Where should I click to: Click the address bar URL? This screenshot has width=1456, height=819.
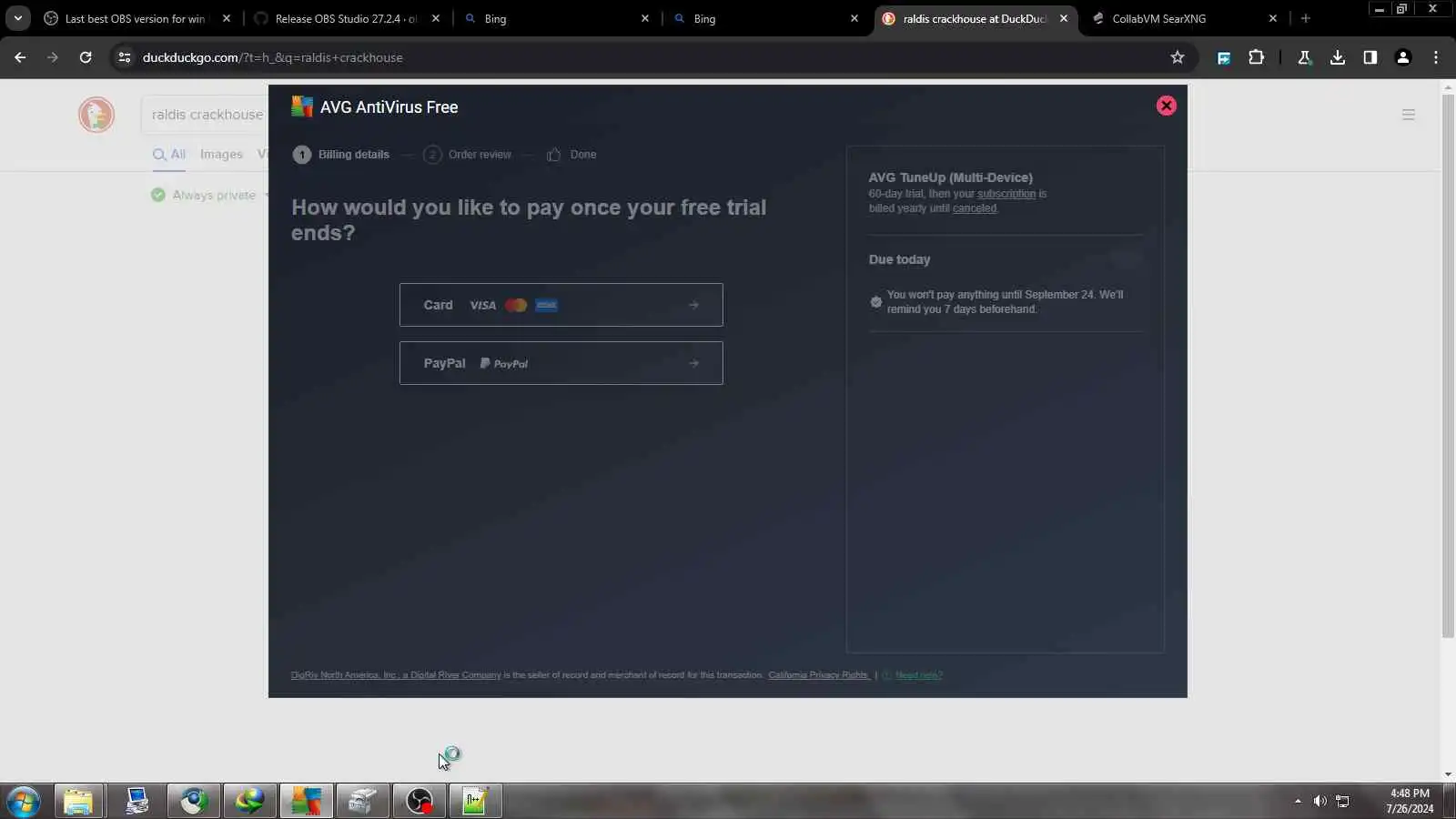[x=272, y=57]
